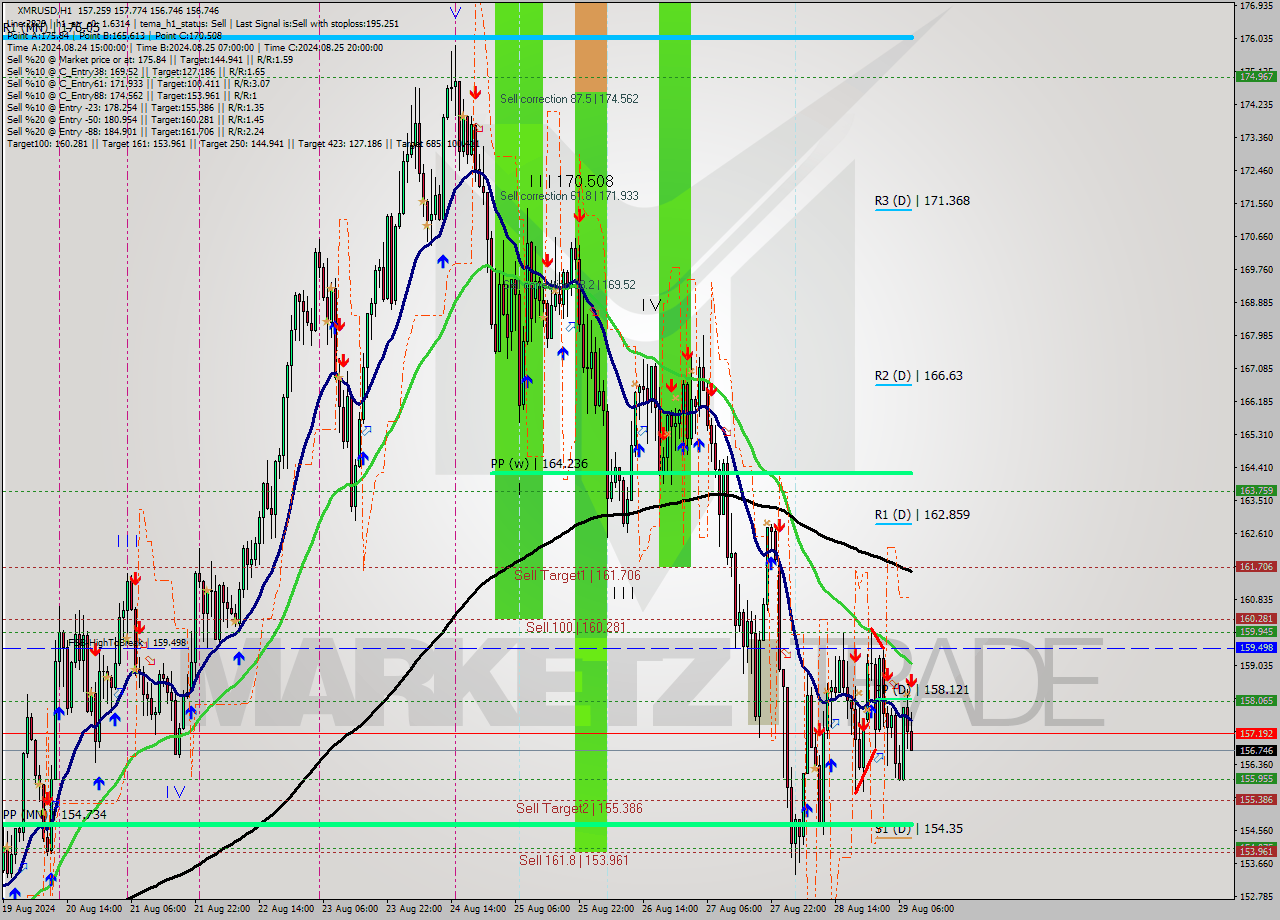Click the 155.955 green price tag

point(1256,779)
